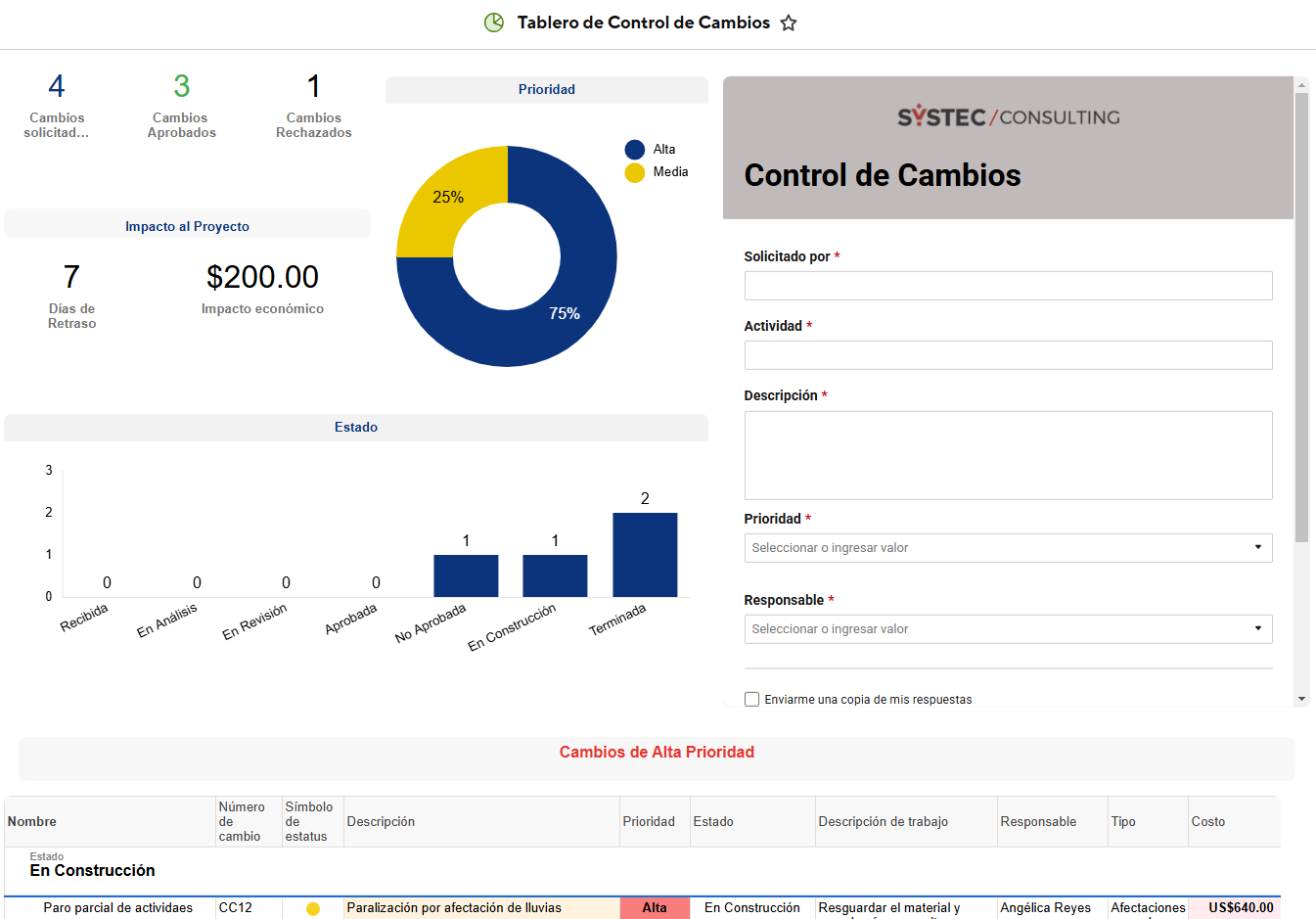The height and width of the screenshot is (919, 1316).
Task: Click the Terminada bar in the Estado chart
Action: tap(645, 551)
